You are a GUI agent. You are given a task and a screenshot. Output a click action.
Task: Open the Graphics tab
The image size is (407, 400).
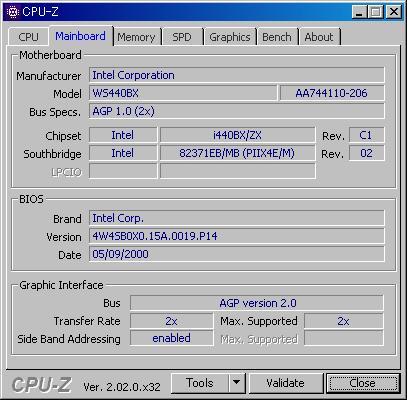(230, 37)
